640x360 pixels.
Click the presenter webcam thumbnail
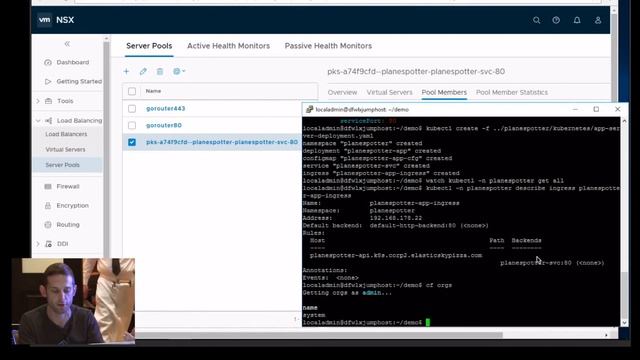click(73, 301)
